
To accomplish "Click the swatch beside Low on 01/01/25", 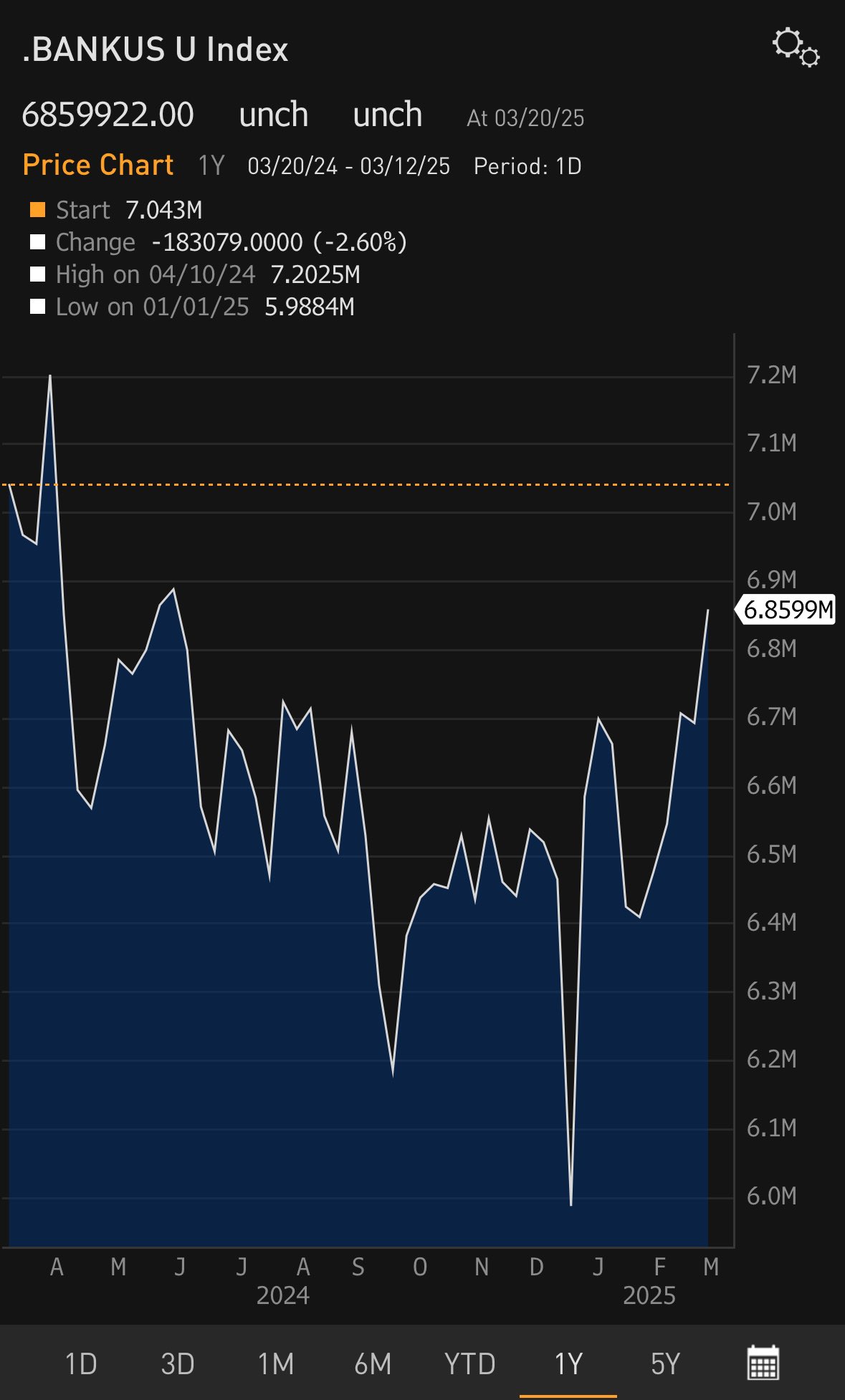I will pos(37,307).
